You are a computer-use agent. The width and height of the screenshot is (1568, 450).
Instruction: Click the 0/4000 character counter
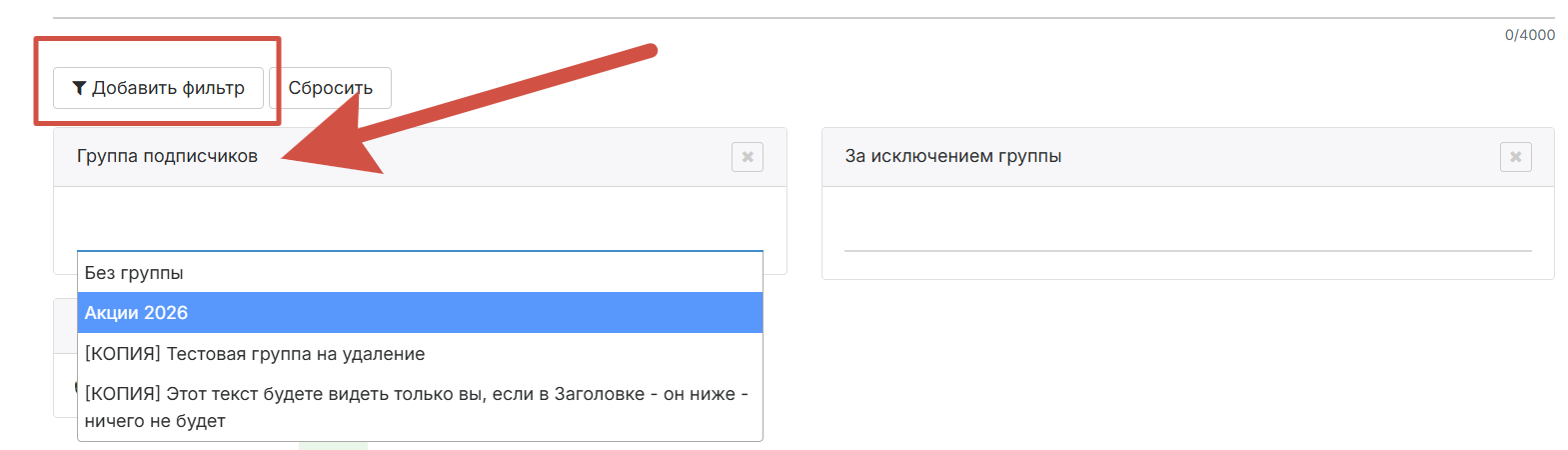[x=1529, y=35]
